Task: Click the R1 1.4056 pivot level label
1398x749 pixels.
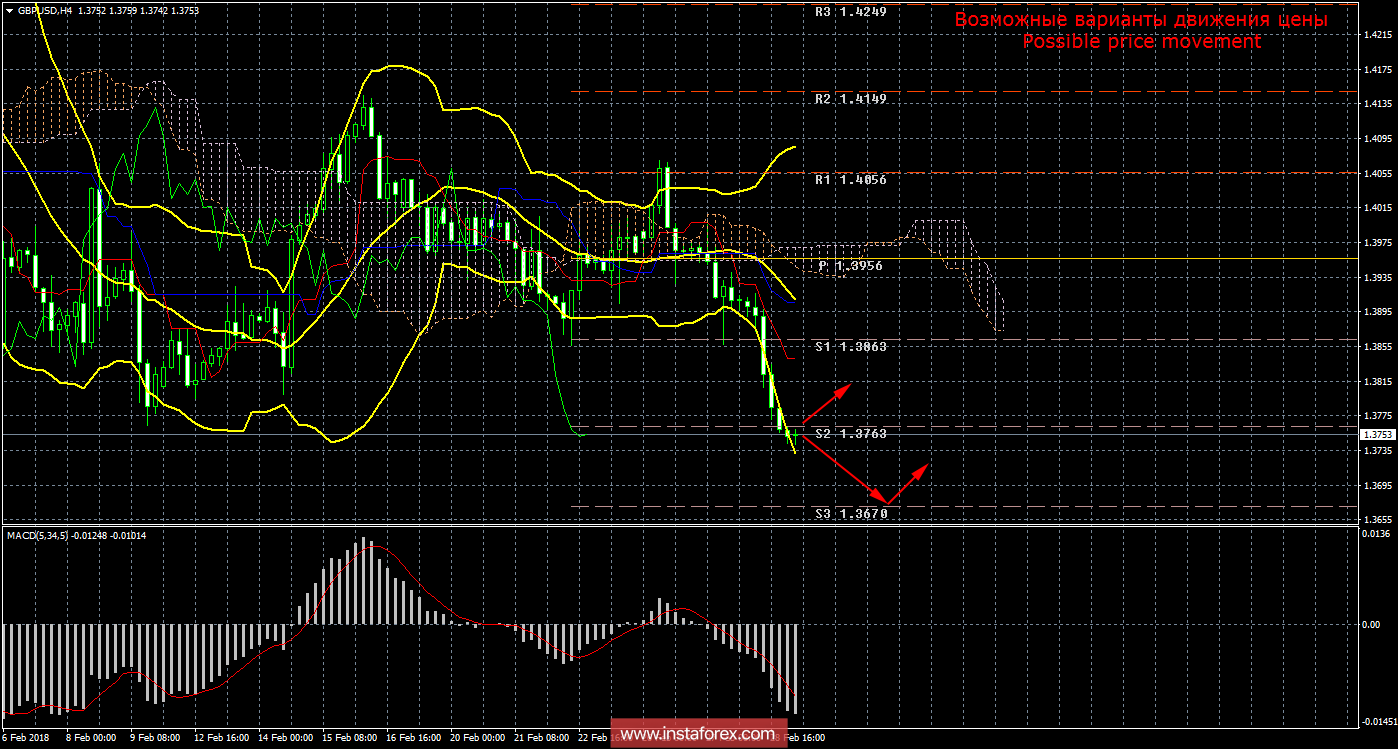Action: [x=849, y=180]
